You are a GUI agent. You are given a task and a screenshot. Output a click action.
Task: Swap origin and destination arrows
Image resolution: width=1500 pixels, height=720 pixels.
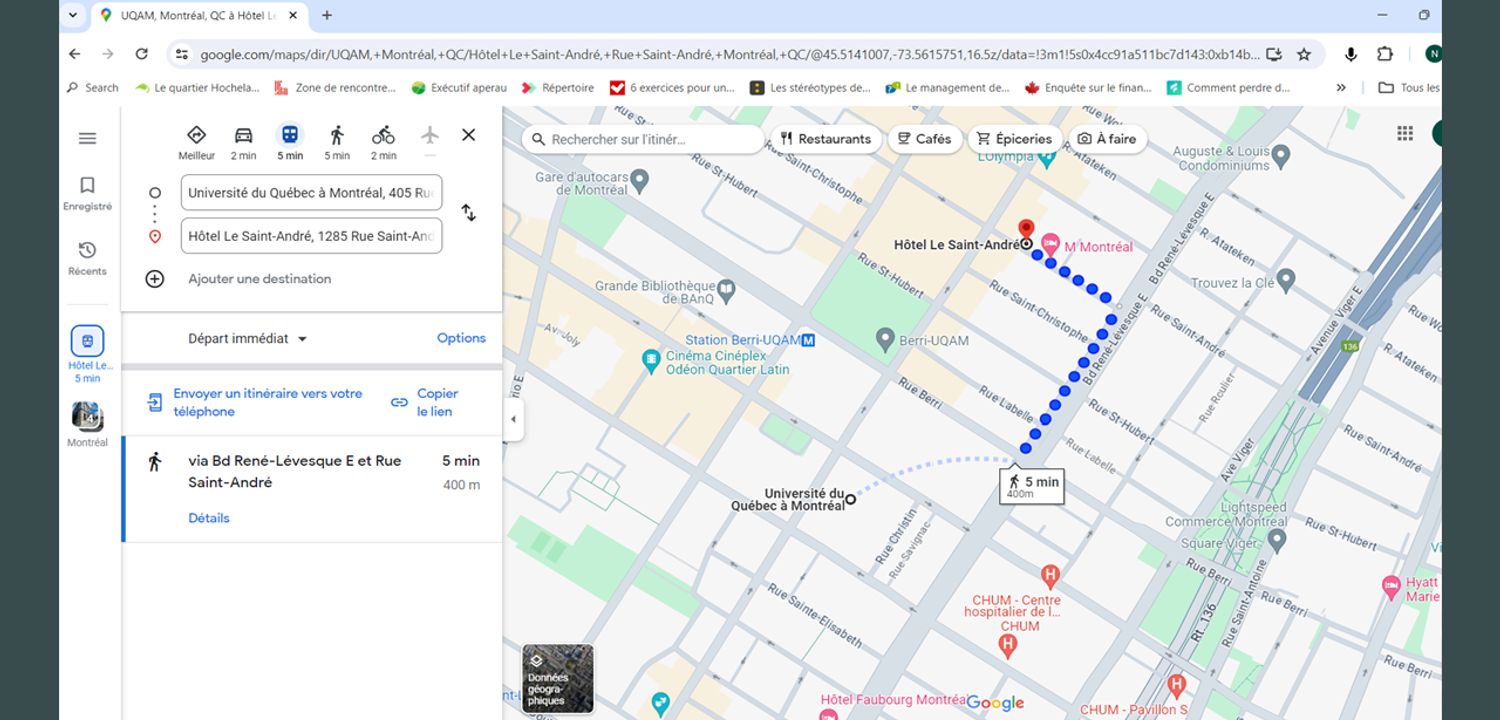click(468, 213)
